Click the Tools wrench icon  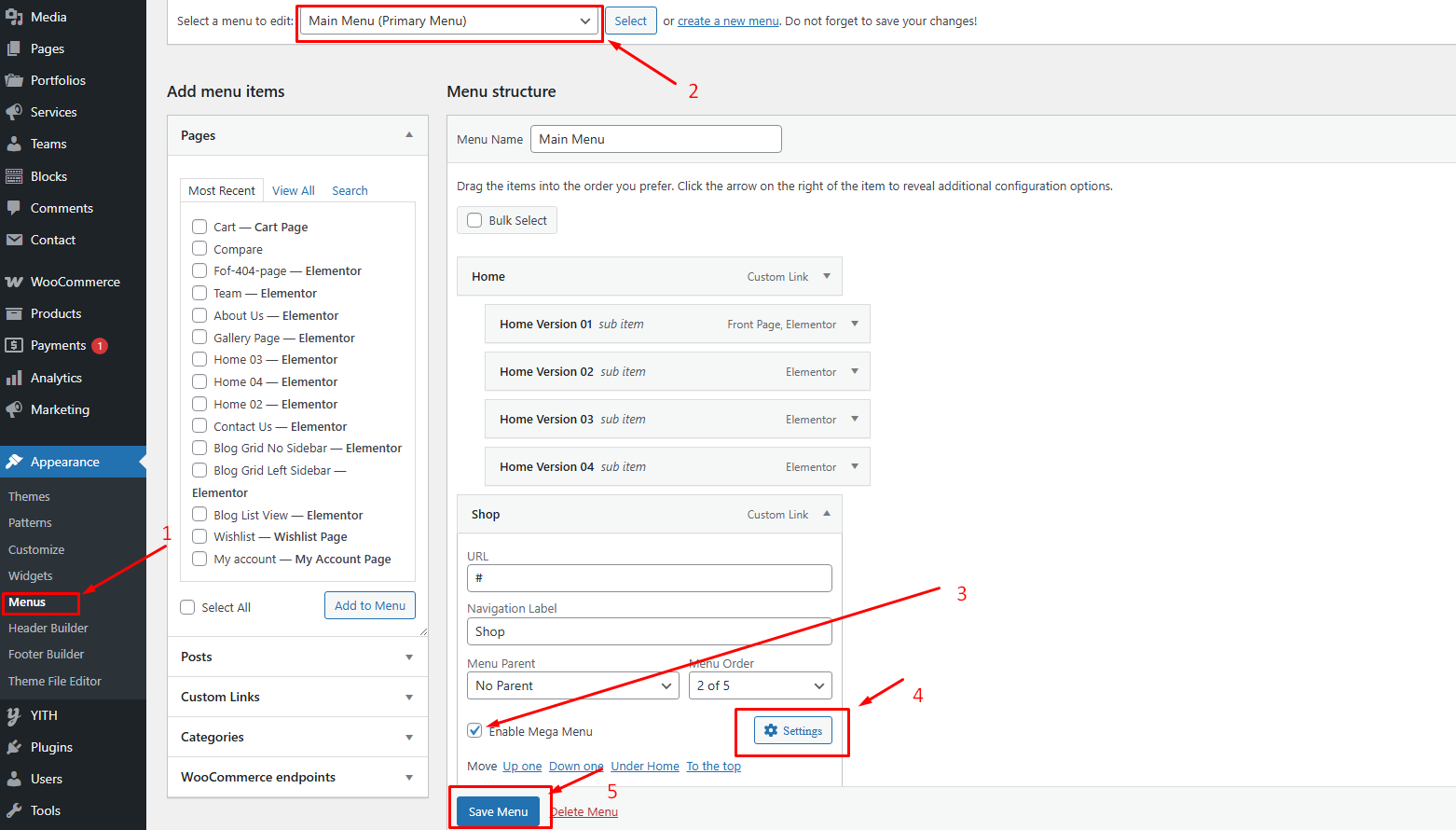click(14, 810)
